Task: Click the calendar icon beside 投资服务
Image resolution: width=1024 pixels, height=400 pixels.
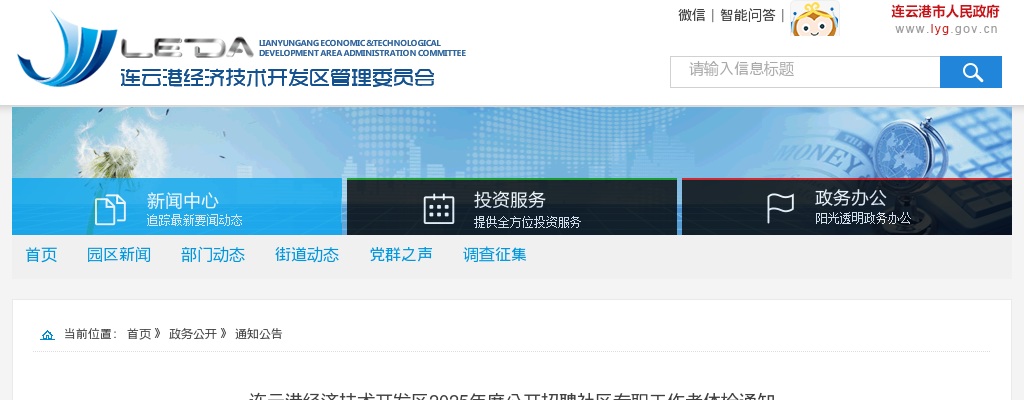Action: click(x=439, y=209)
